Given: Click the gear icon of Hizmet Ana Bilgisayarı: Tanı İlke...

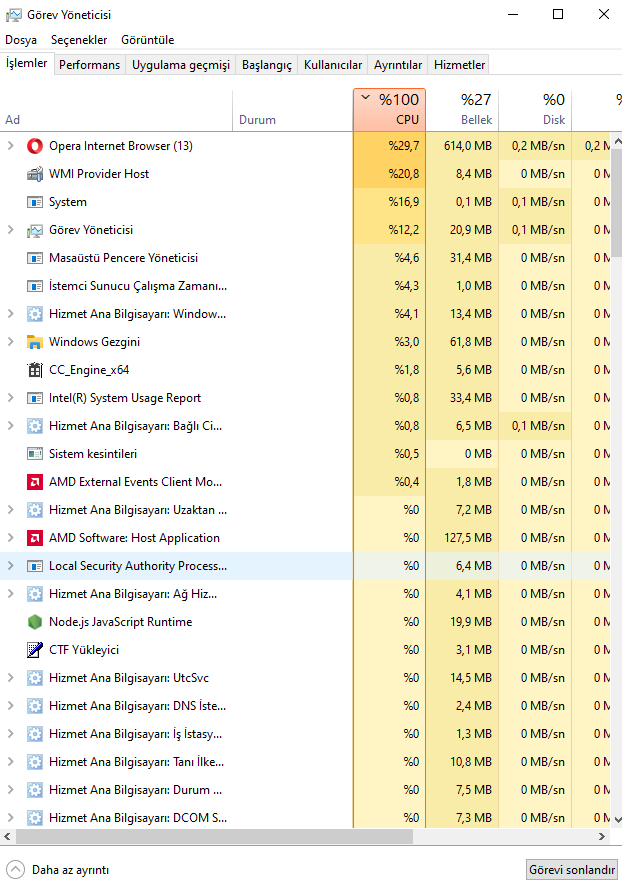Looking at the screenshot, I should 35,762.
